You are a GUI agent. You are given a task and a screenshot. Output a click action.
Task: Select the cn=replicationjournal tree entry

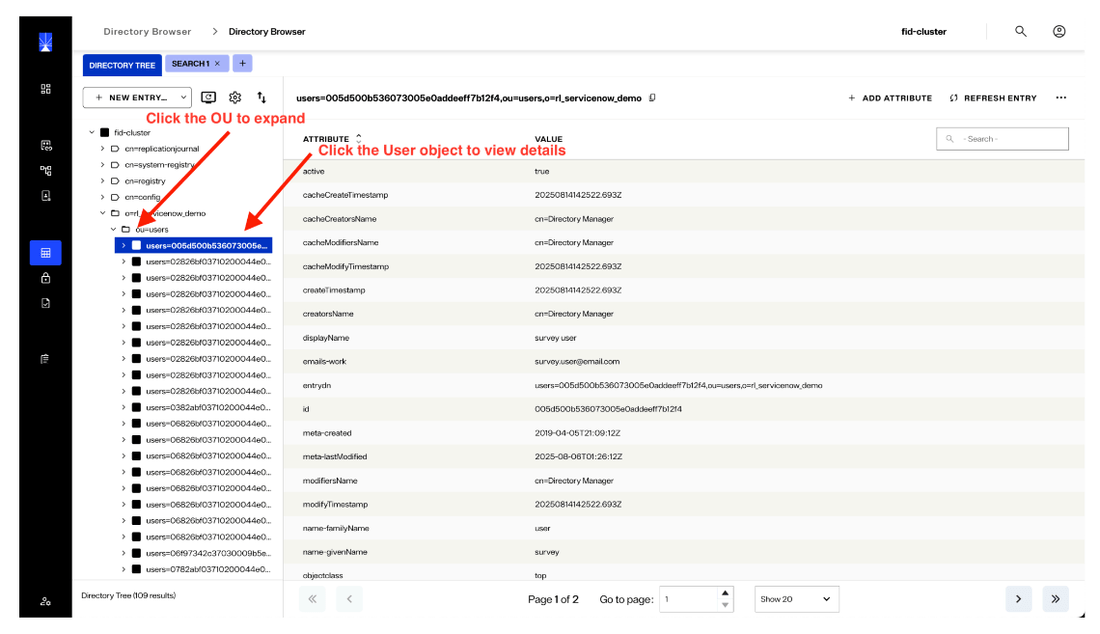tap(162, 149)
